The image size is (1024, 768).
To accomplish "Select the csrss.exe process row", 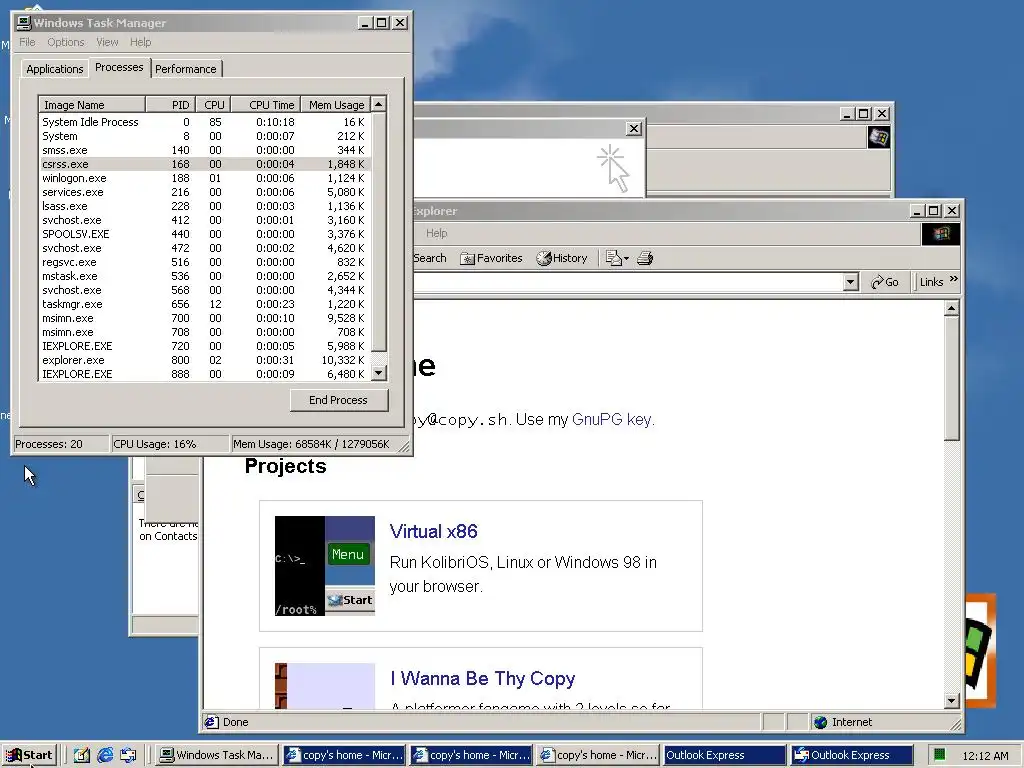I will click(205, 164).
